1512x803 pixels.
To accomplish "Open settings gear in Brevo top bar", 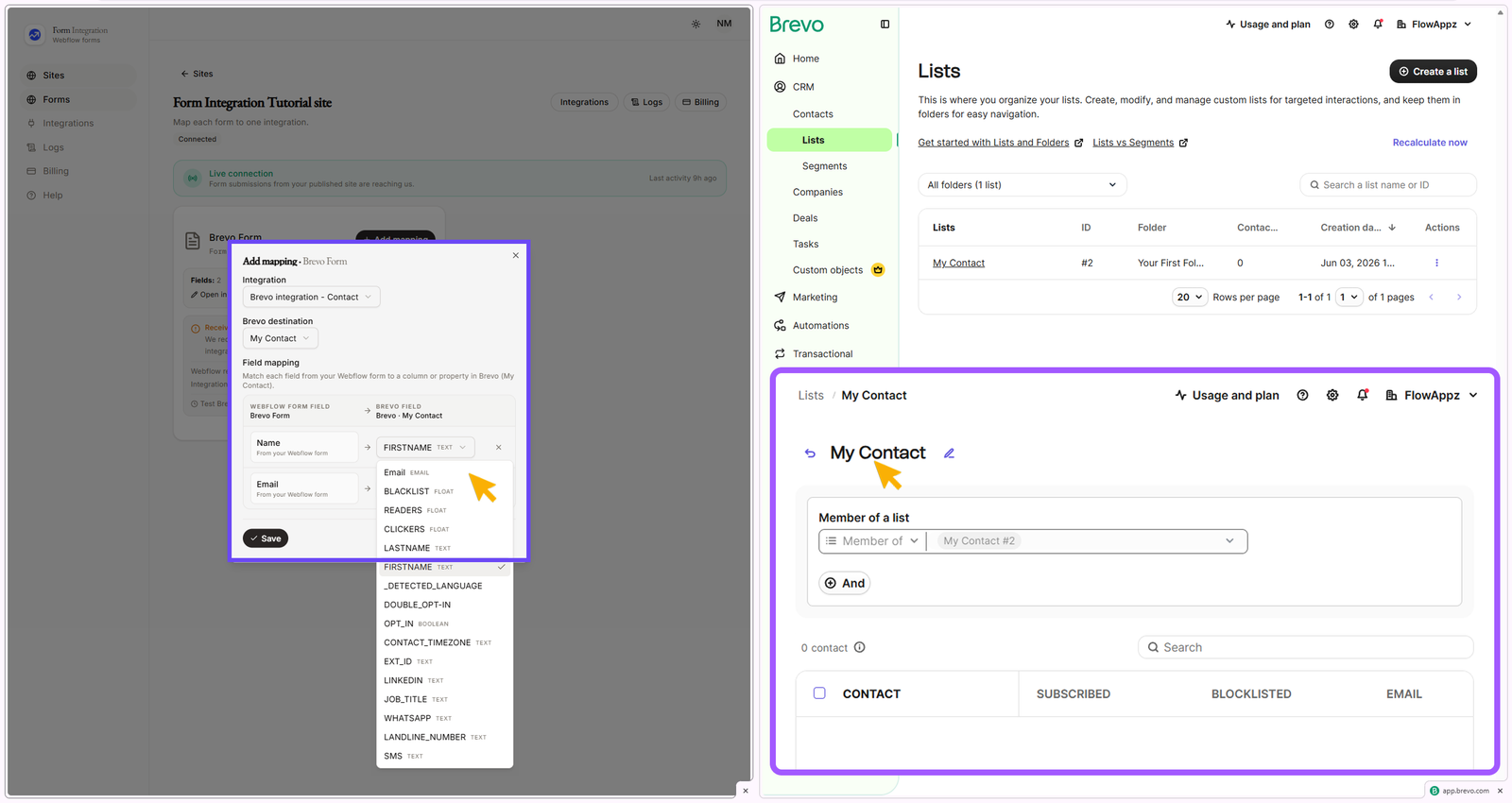I will click(x=1353, y=25).
